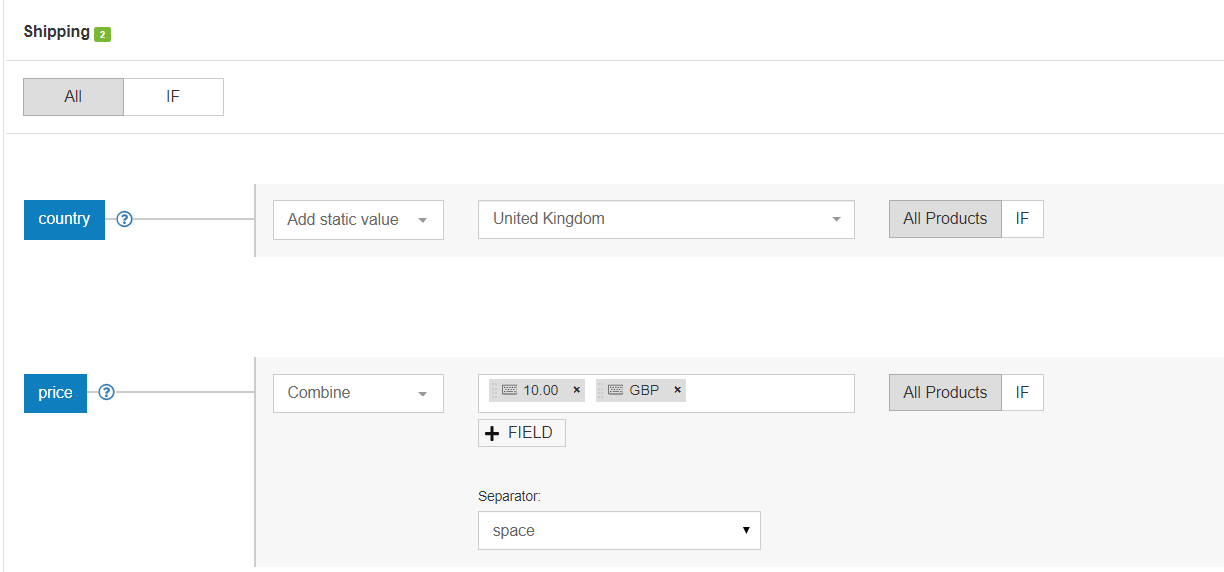The width and height of the screenshot is (1224, 572).
Task: Switch the Shipping condition to IF
Action: (173, 97)
